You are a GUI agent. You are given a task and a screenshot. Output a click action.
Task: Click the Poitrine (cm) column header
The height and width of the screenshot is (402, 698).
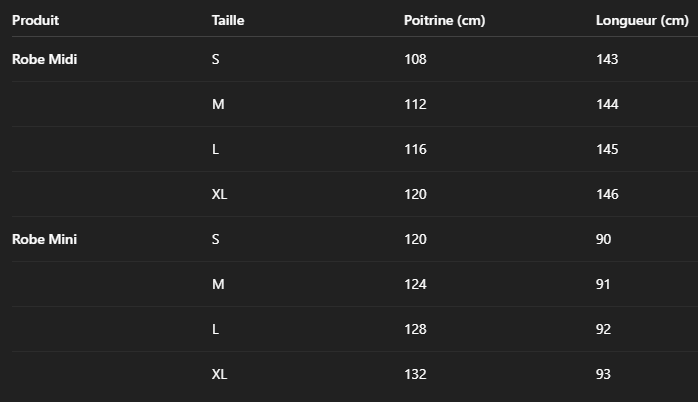tap(444, 20)
